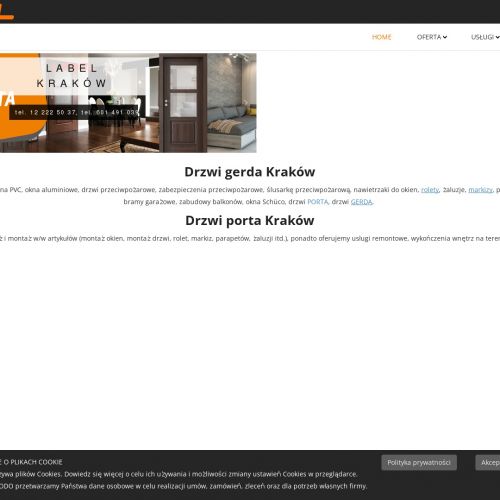This screenshot has height=500, width=500.
Task: Follow the rolety link
Action: click(430, 190)
